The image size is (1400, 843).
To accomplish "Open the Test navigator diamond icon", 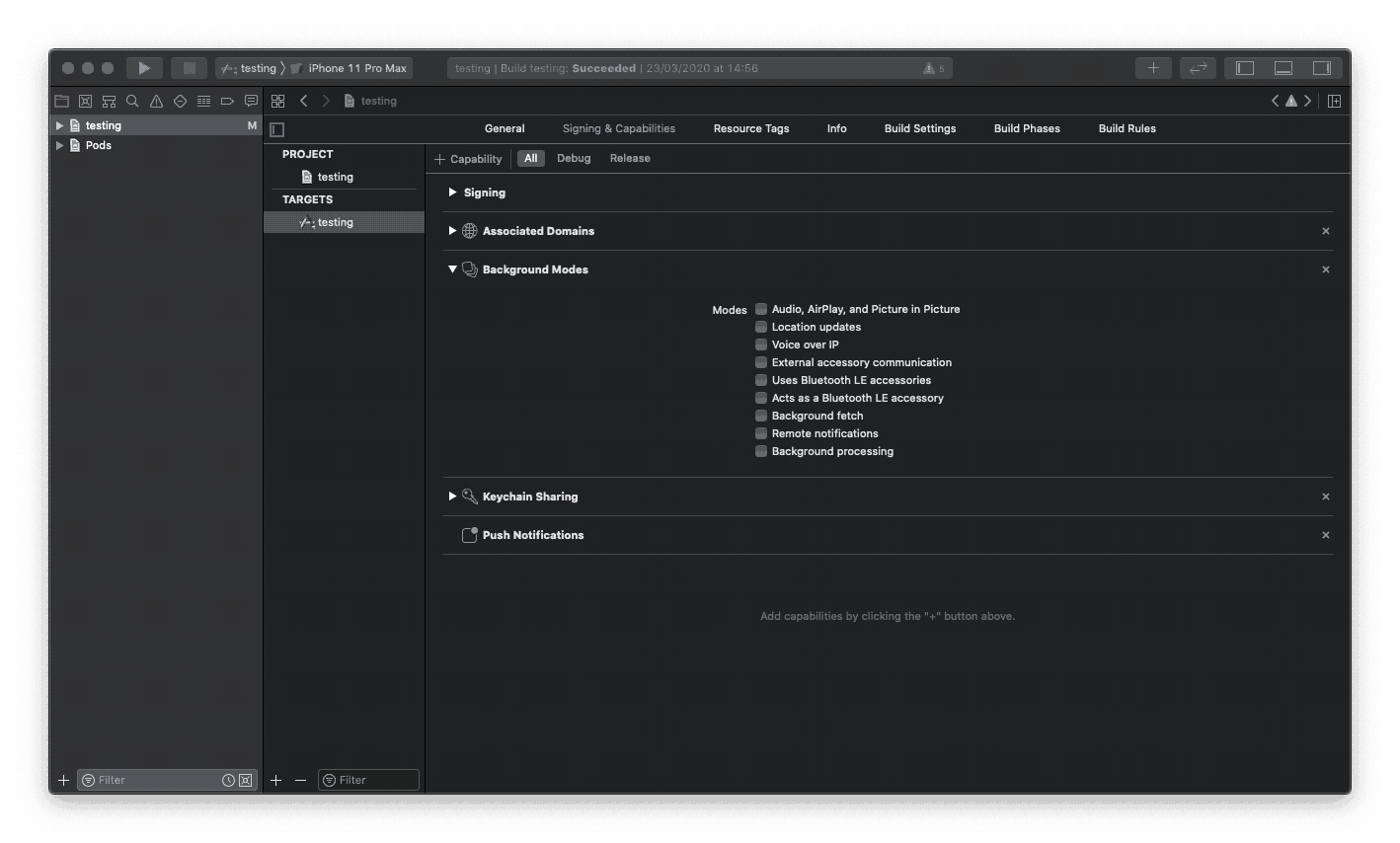I will tap(180, 101).
